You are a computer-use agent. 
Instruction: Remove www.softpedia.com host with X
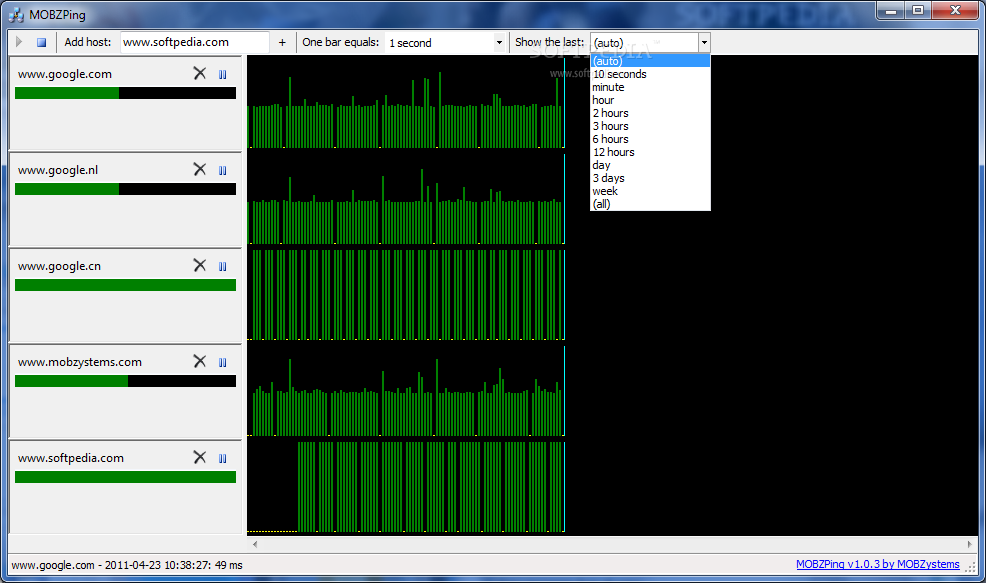tap(199, 457)
